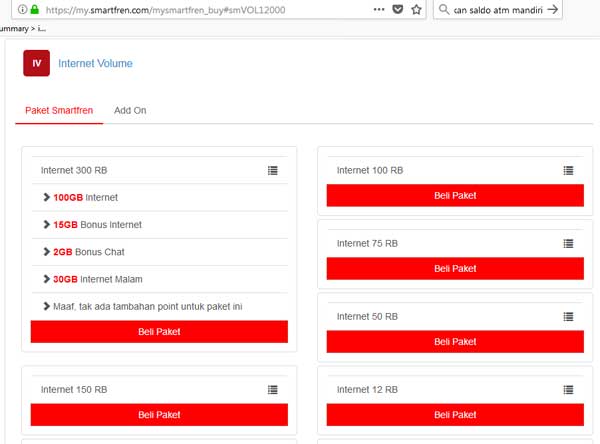600x444 pixels.
Task: Click Beli Paket for Internet 150 RB
Action: click(x=159, y=415)
